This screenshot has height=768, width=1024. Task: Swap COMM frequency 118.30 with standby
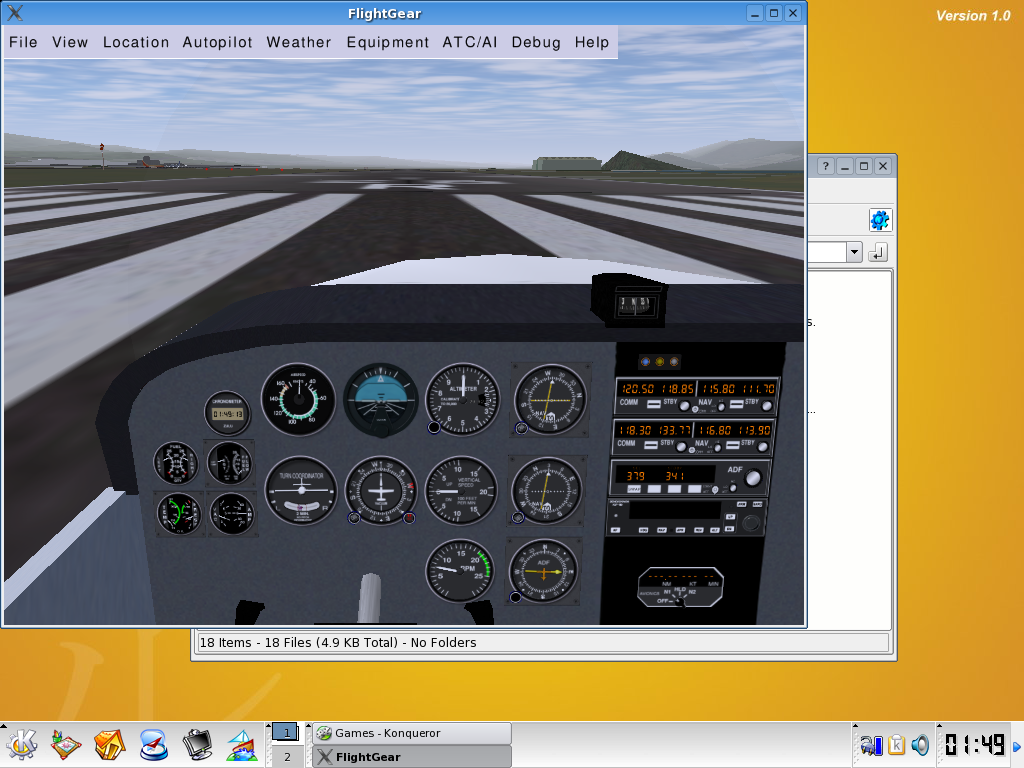click(651, 445)
